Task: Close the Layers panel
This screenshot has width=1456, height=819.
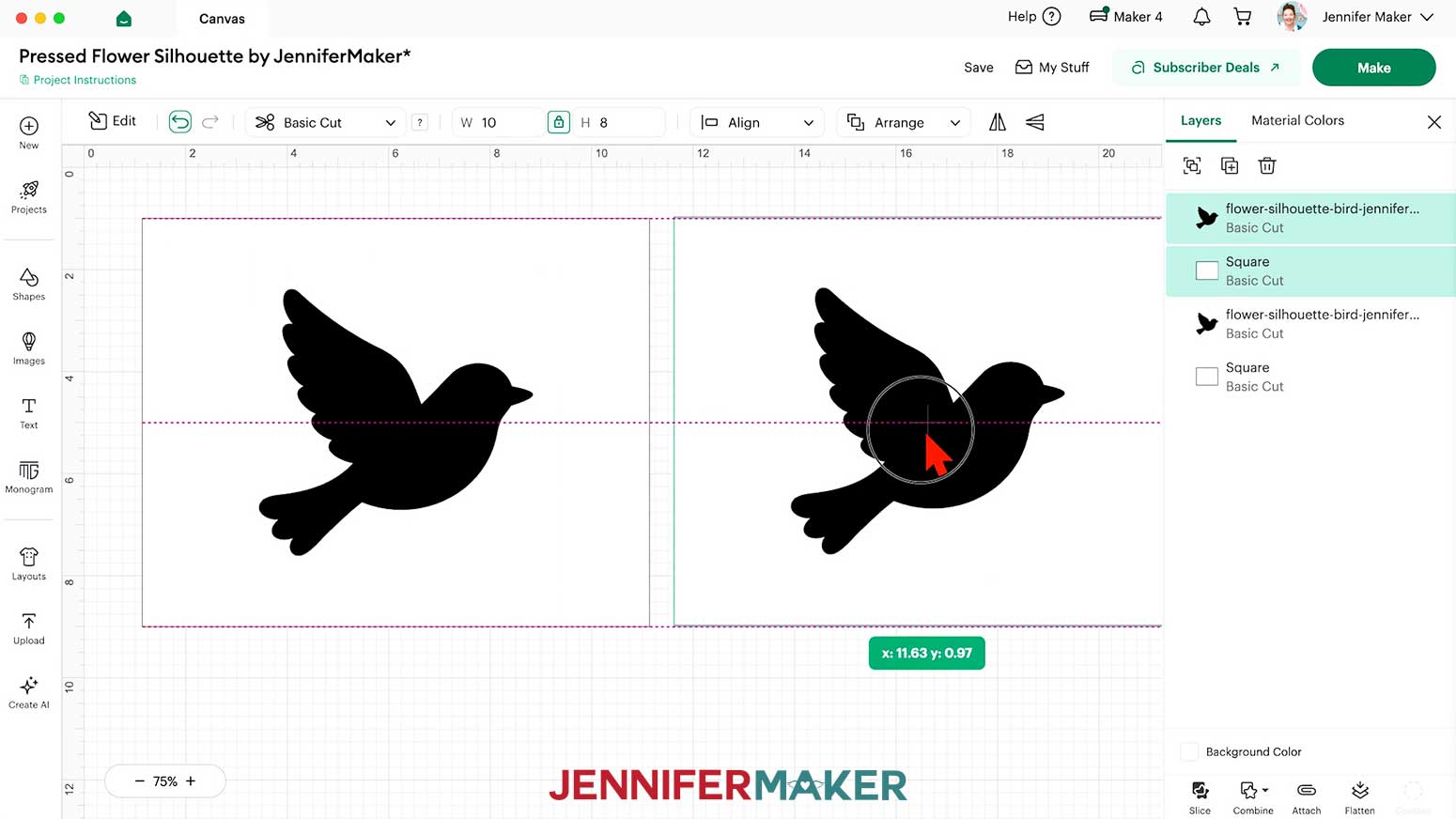Action: coord(1433,122)
